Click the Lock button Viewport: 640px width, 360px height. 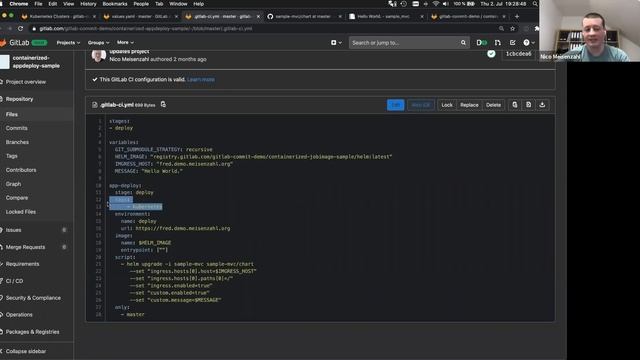pos(447,105)
